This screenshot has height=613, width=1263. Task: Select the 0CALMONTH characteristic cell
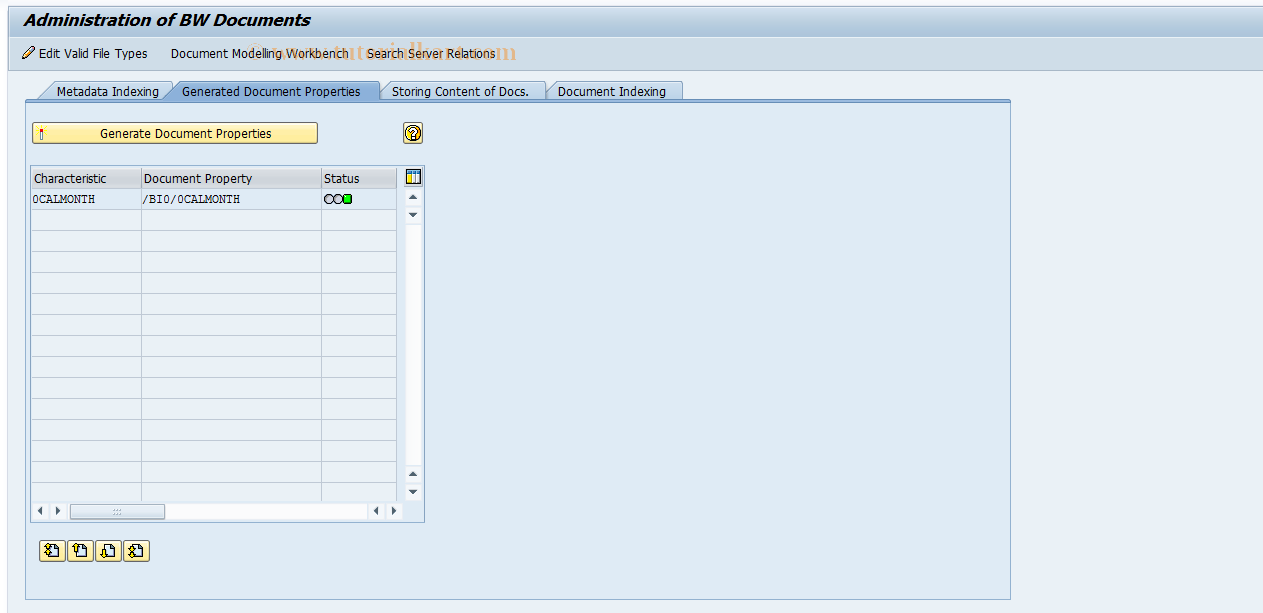tap(86, 199)
